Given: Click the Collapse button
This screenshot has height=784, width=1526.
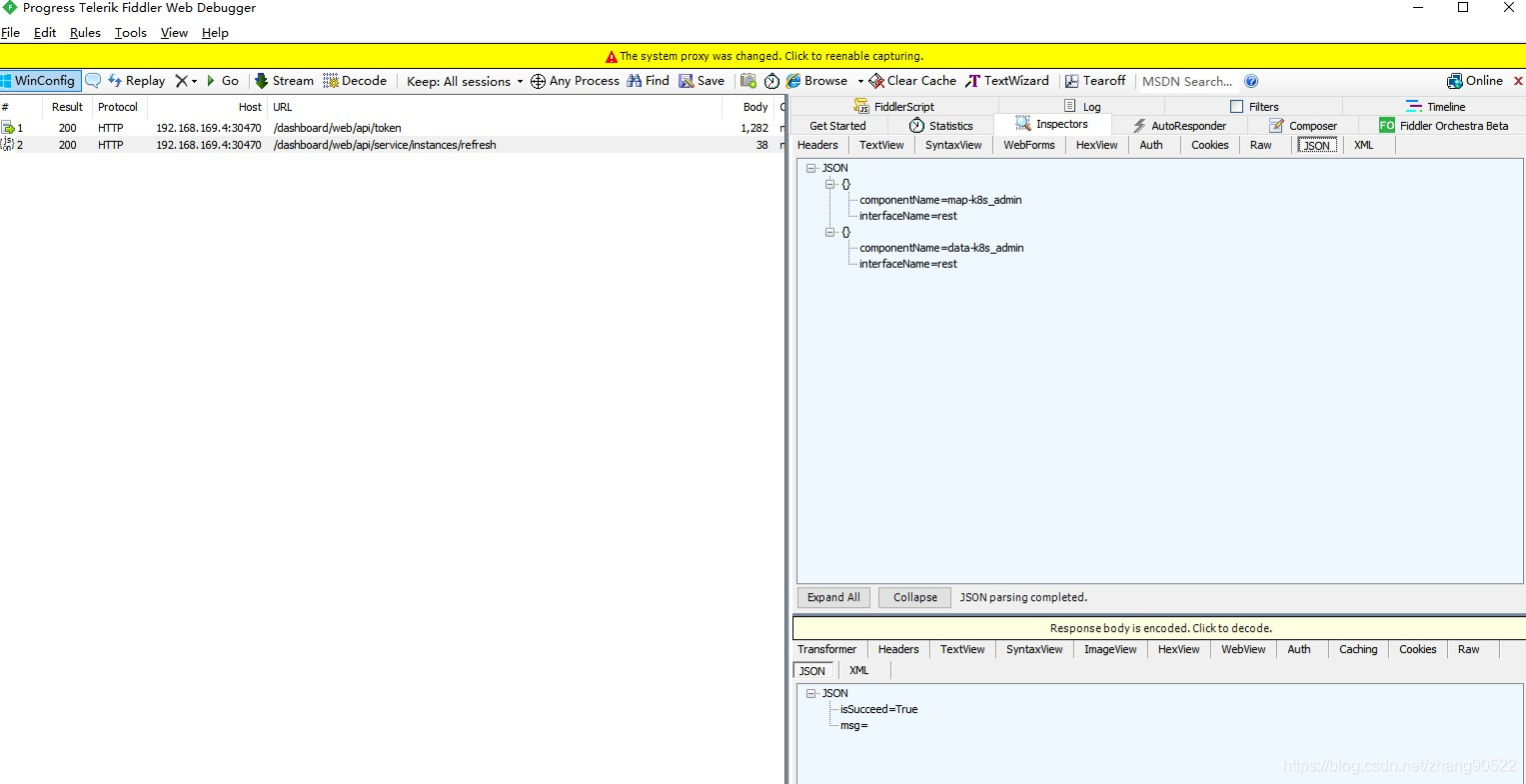Looking at the screenshot, I should pyautogui.click(x=915, y=597).
